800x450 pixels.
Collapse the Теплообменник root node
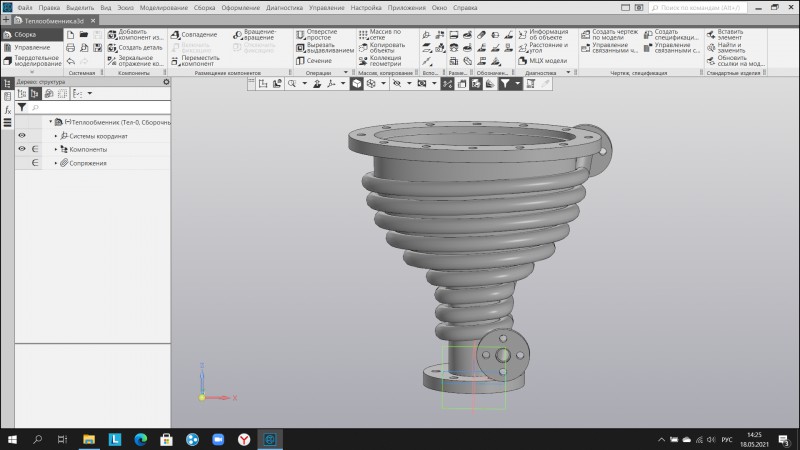point(51,122)
